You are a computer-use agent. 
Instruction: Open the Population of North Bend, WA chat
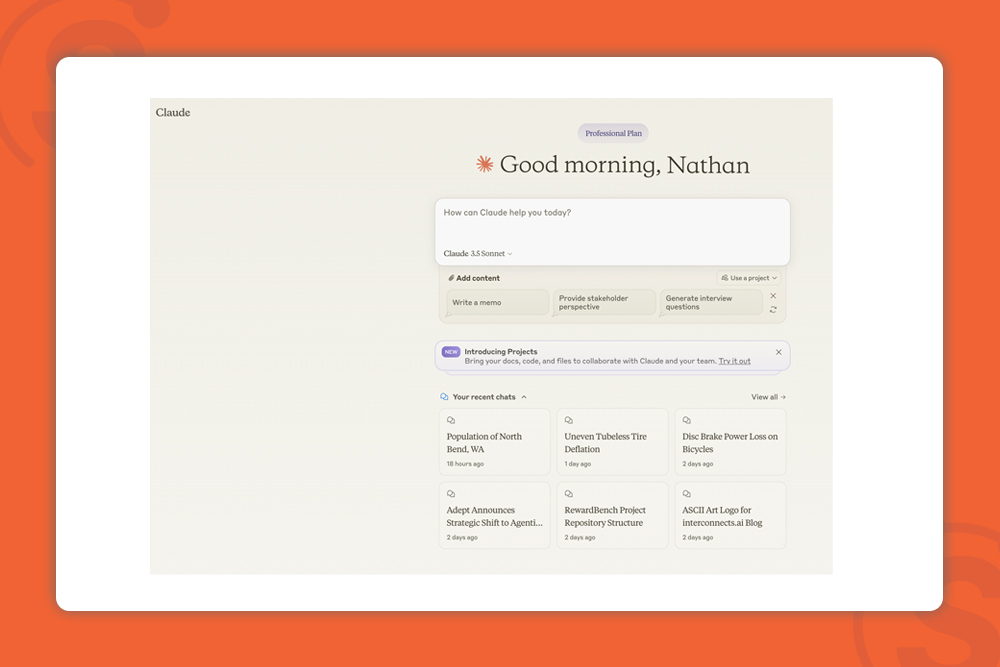click(x=495, y=442)
